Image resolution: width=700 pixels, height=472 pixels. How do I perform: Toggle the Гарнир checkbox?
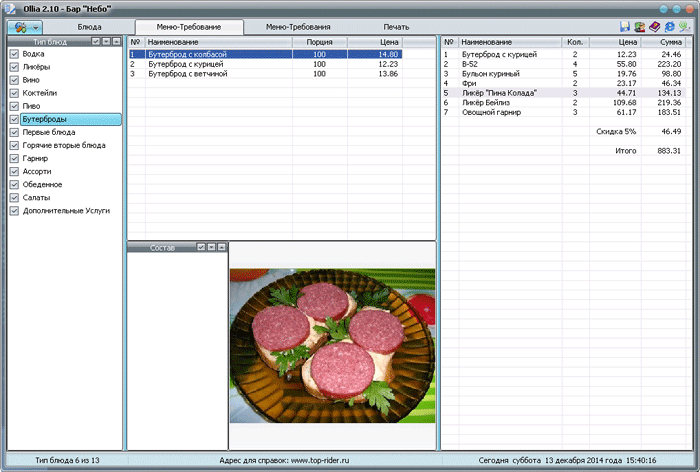coord(14,159)
